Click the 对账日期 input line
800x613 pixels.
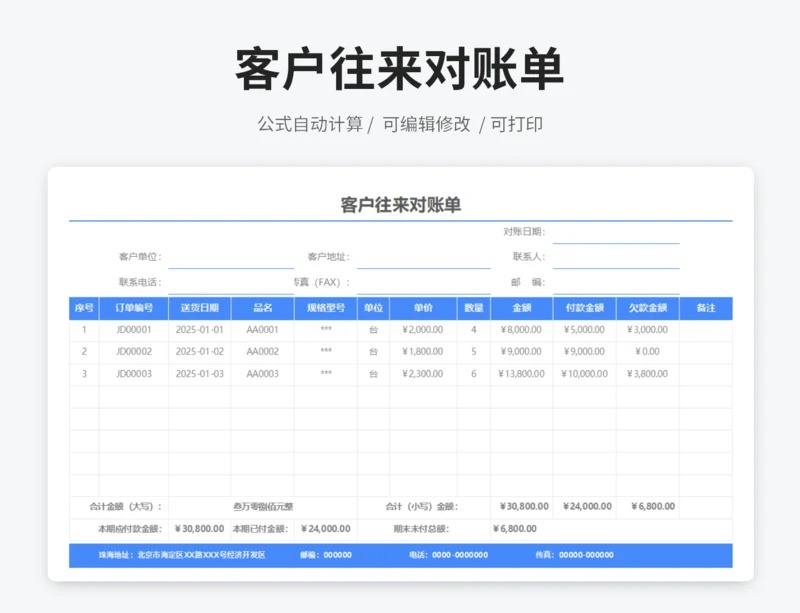616,232
